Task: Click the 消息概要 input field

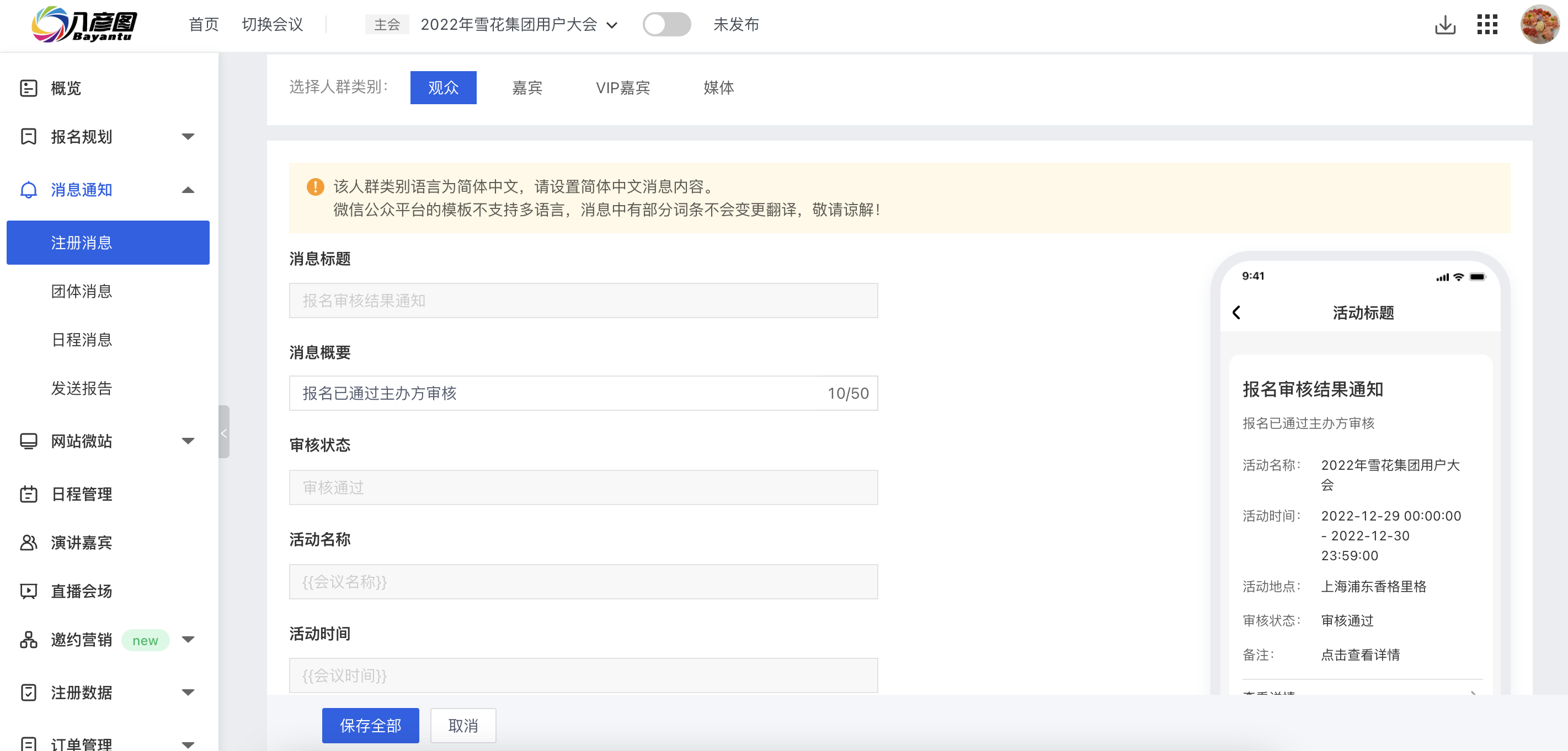Action: pos(583,394)
